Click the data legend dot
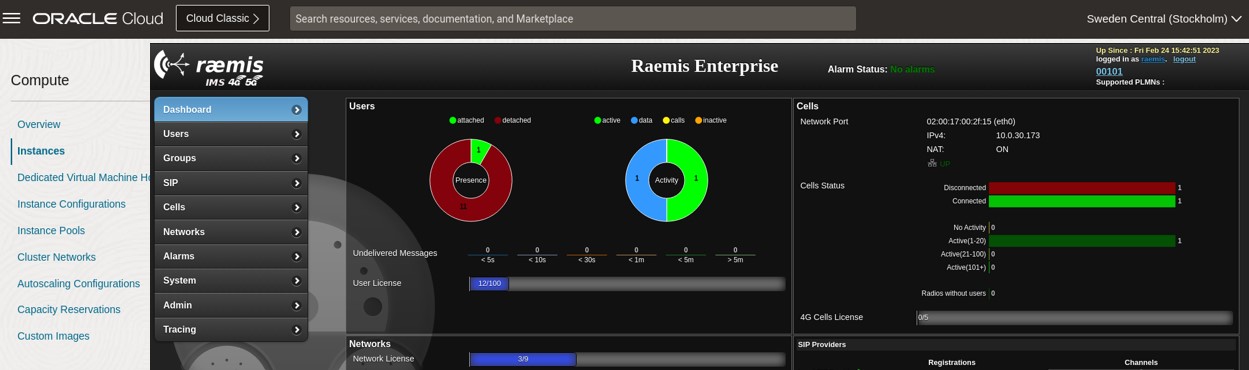This screenshot has width=1249, height=370. point(634,120)
